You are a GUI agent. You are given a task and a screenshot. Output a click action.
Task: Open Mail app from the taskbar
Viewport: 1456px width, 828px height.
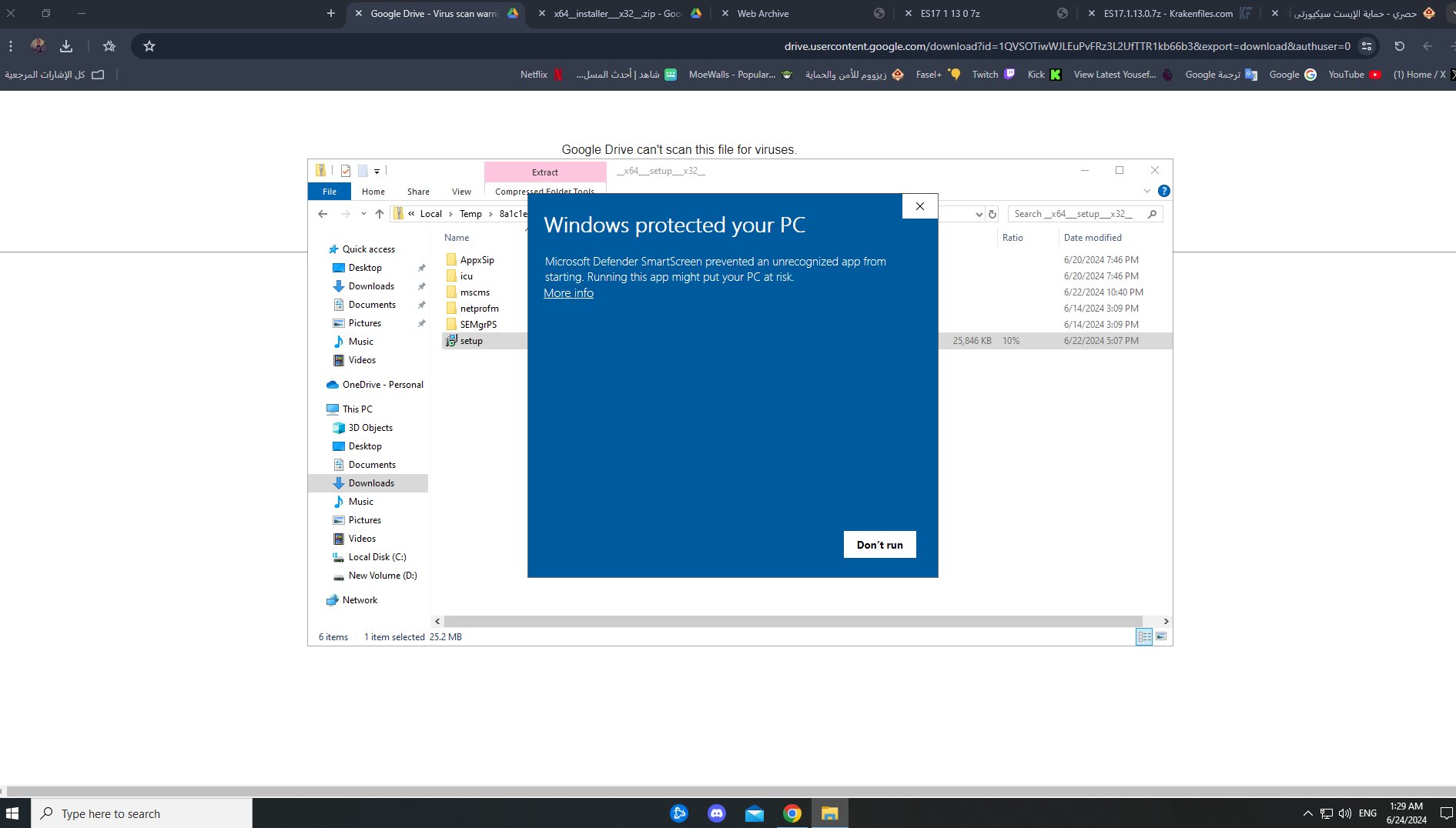click(x=755, y=813)
